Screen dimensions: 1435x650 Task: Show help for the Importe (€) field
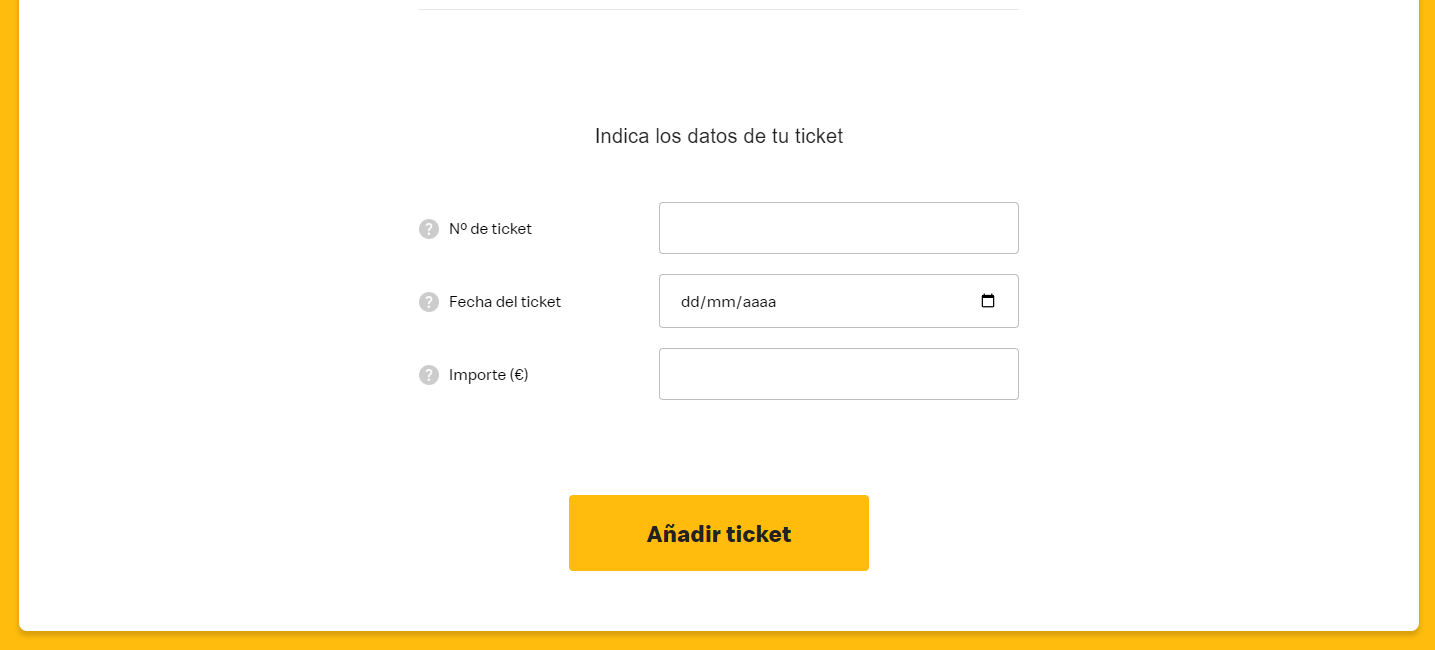point(429,375)
